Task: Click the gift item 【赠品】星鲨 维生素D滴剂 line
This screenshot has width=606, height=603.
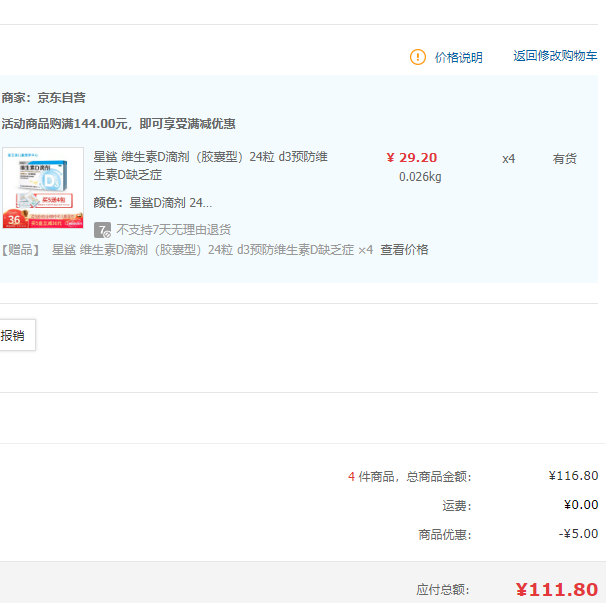Action: pyautogui.click(x=187, y=250)
